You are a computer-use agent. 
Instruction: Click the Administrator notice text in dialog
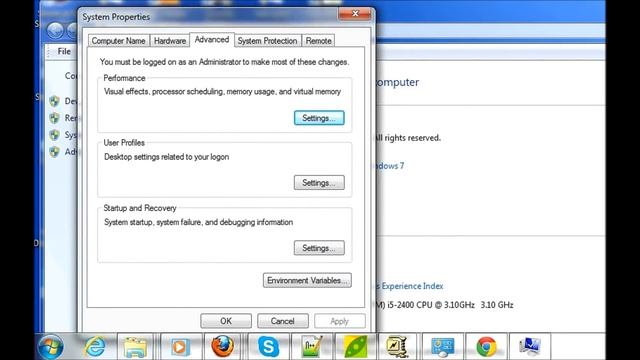click(224, 62)
